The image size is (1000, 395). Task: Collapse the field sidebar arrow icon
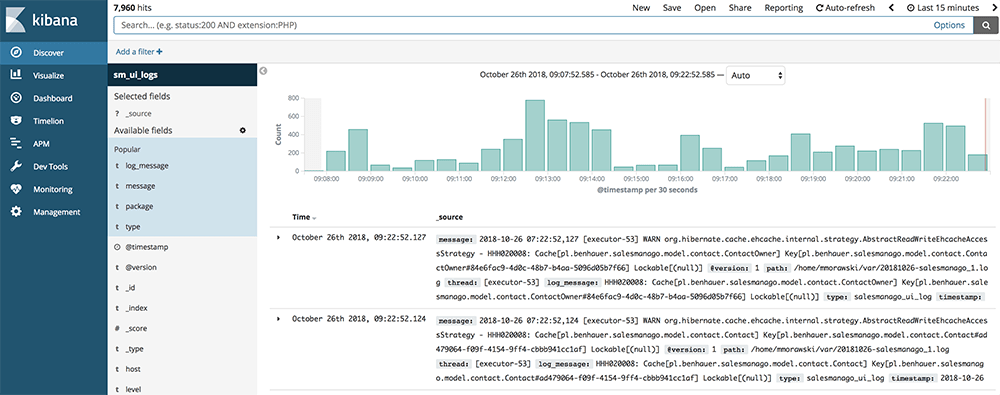(x=263, y=71)
